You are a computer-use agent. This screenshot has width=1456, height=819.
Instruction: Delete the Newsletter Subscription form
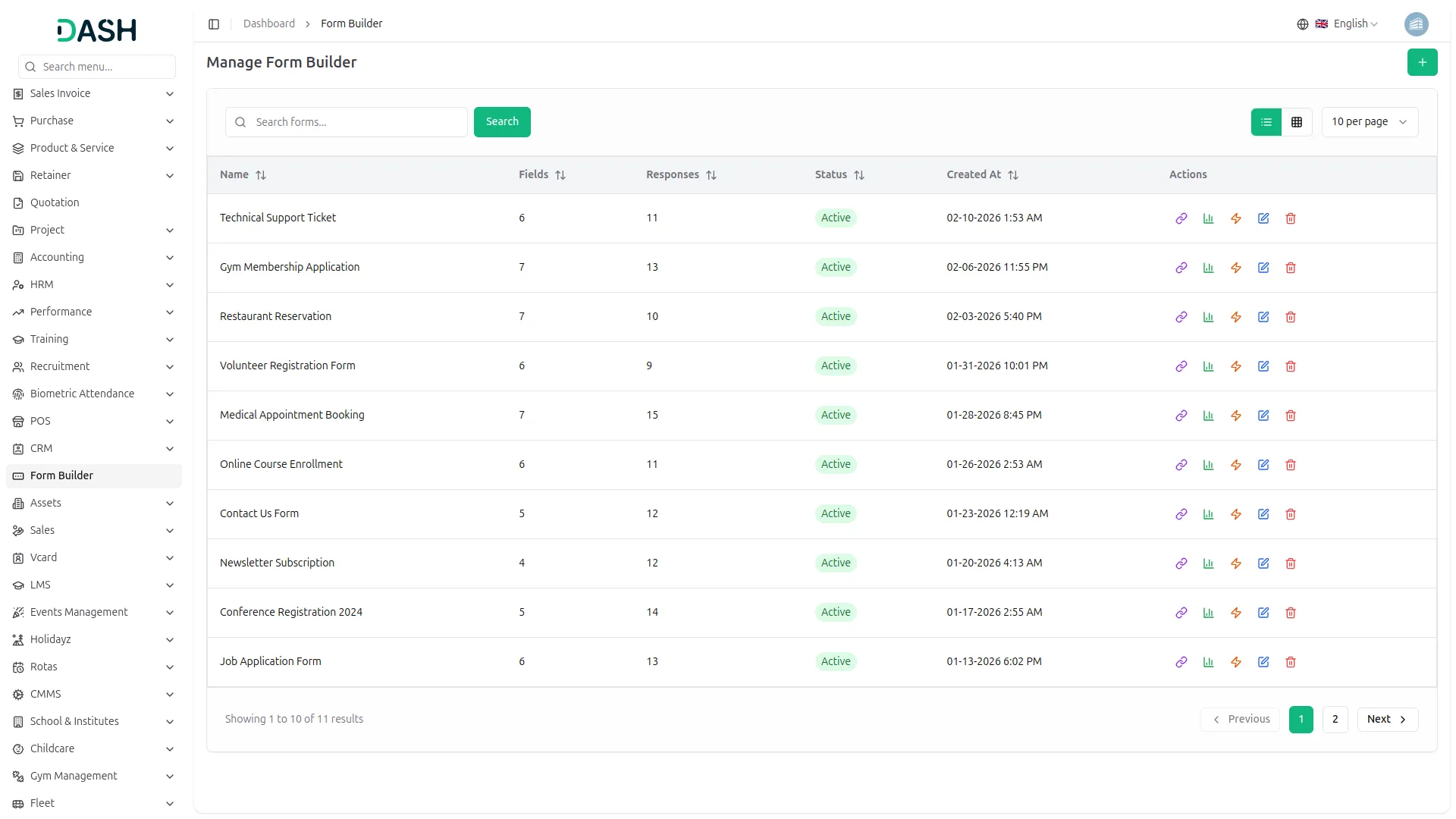point(1290,563)
